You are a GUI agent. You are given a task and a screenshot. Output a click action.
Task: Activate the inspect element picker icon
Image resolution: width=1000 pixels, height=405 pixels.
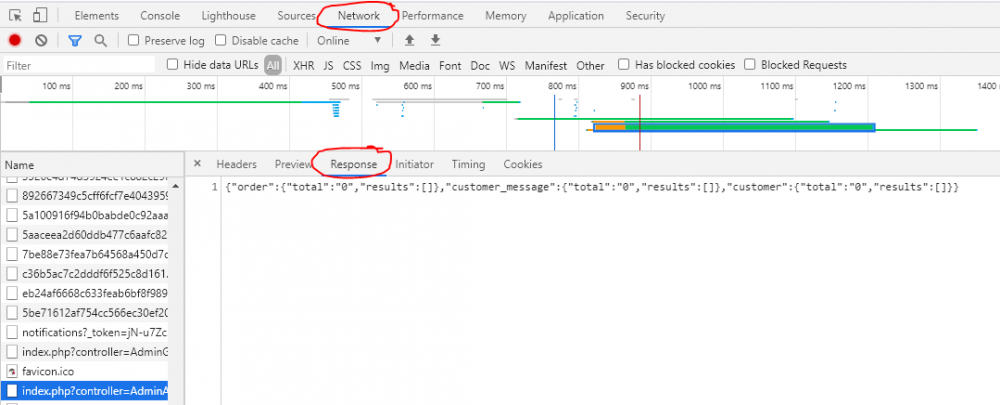15,15
